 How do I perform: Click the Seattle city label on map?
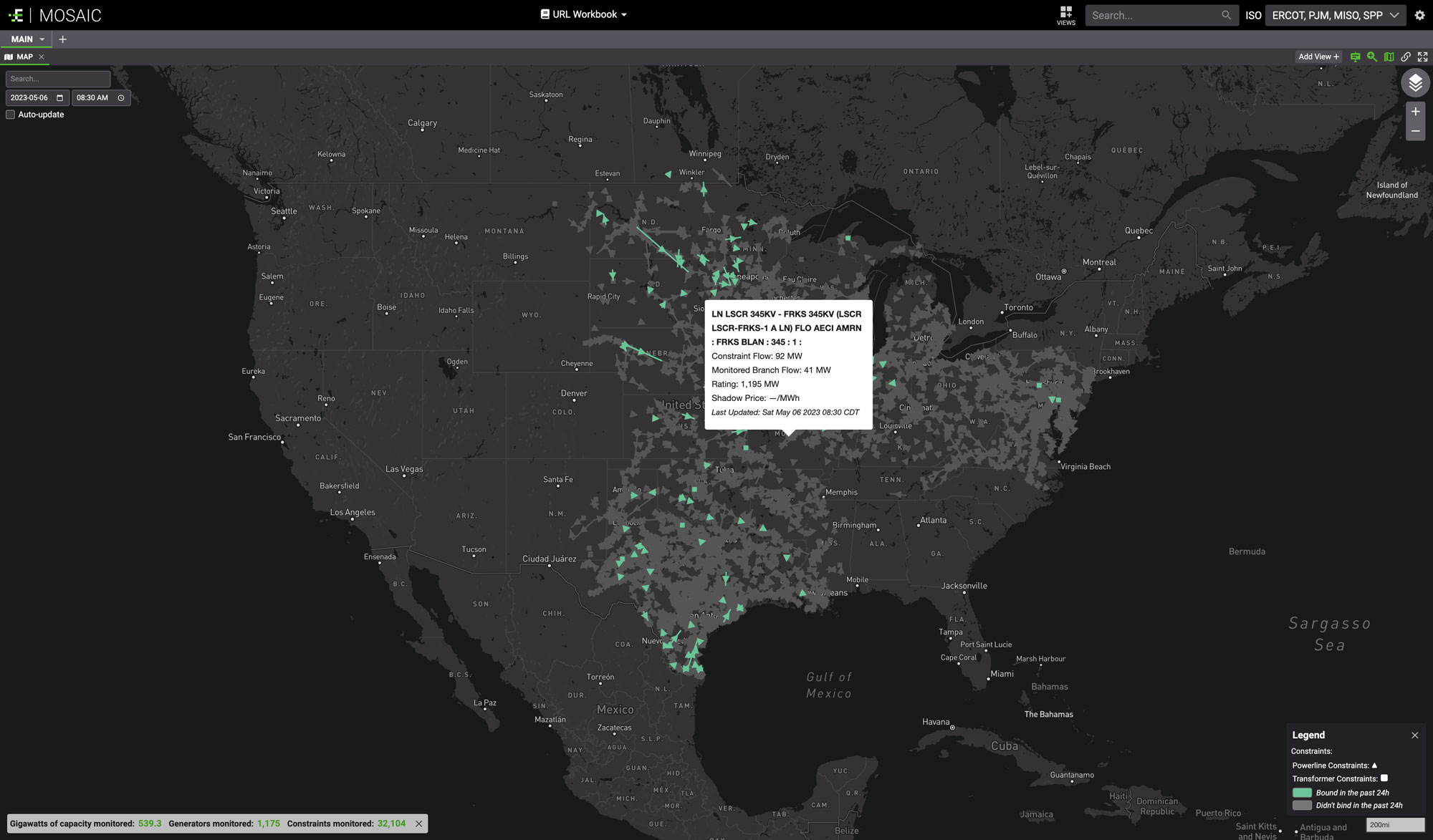pos(284,211)
